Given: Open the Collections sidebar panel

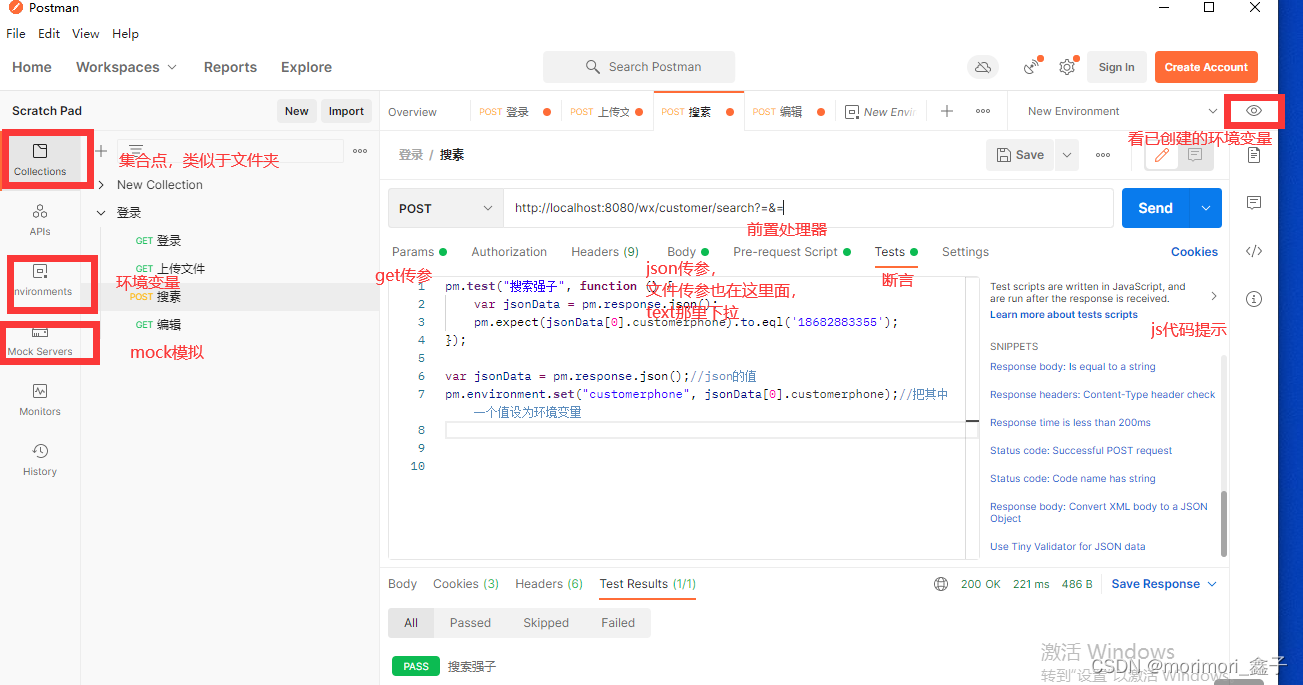Looking at the screenshot, I should click(x=40, y=160).
